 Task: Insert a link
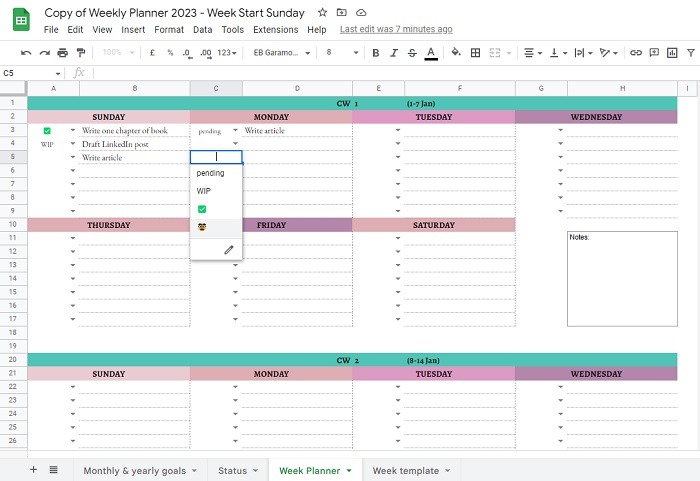pos(636,53)
